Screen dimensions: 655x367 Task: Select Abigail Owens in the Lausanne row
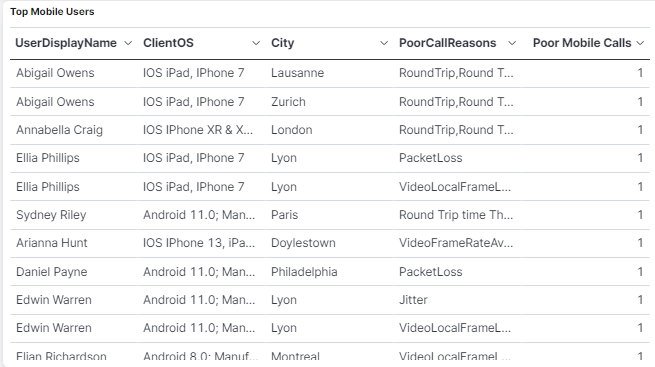click(55, 73)
